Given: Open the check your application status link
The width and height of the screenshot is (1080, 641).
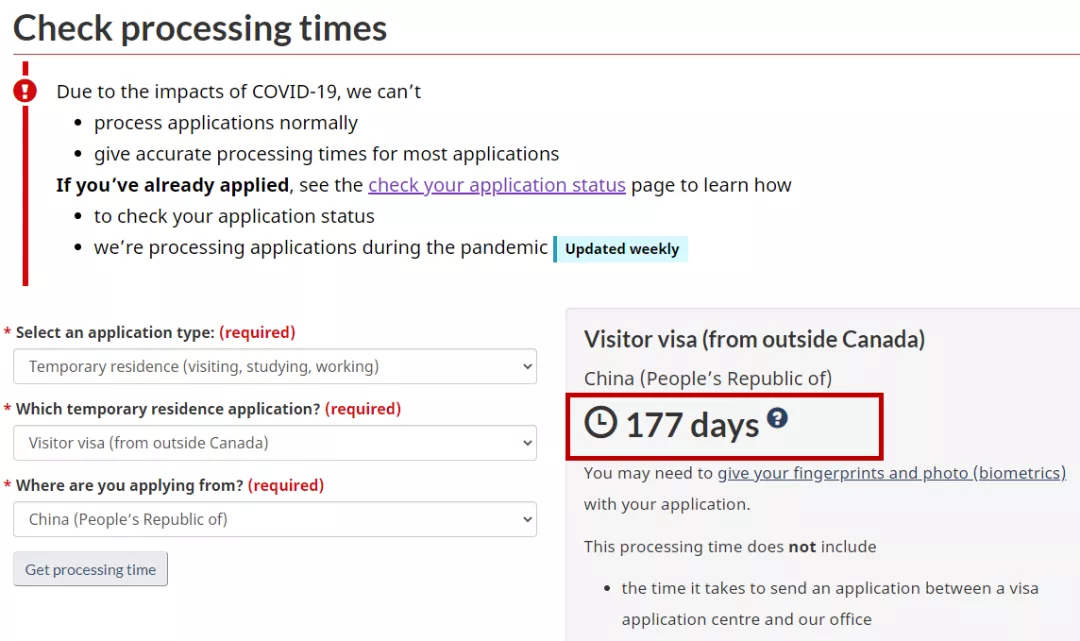Looking at the screenshot, I should pyautogui.click(x=497, y=185).
